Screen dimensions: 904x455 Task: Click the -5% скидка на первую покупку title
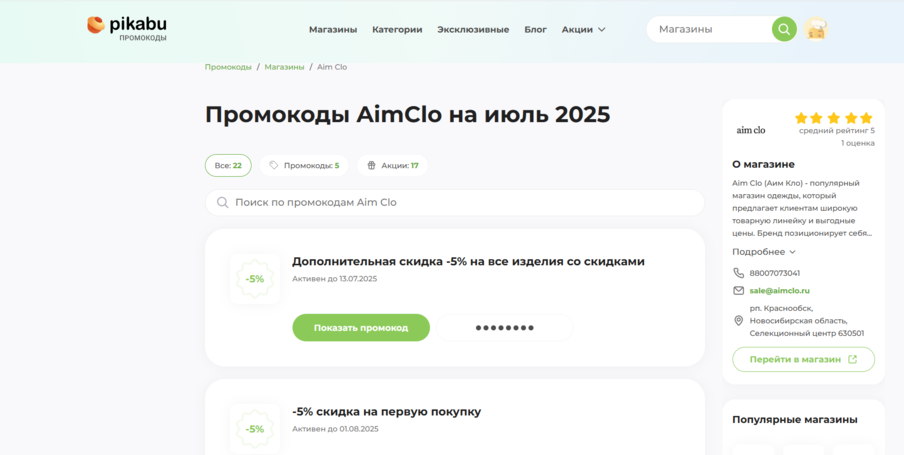click(386, 412)
